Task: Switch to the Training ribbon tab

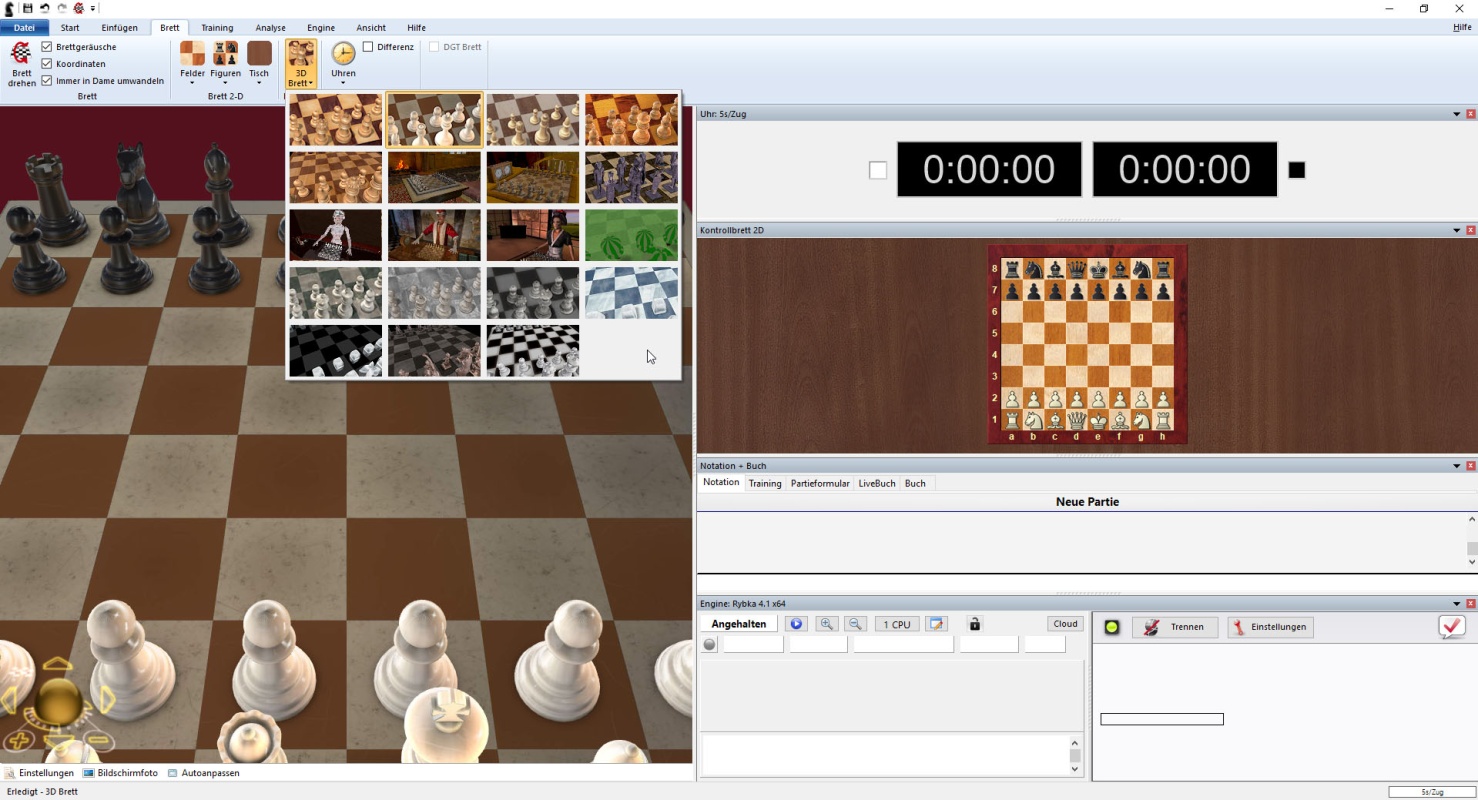Action: pyautogui.click(x=217, y=28)
